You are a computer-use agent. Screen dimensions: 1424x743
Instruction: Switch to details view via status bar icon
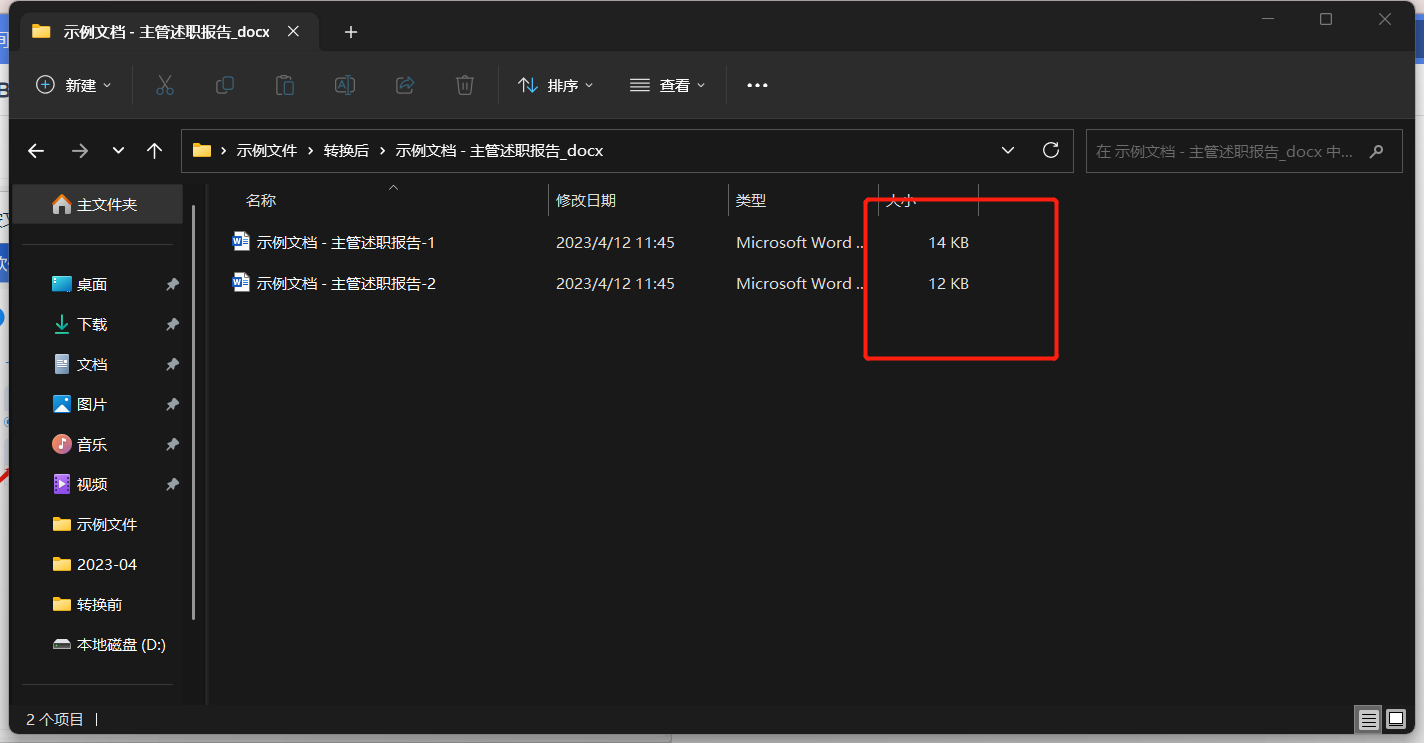click(x=1368, y=719)
